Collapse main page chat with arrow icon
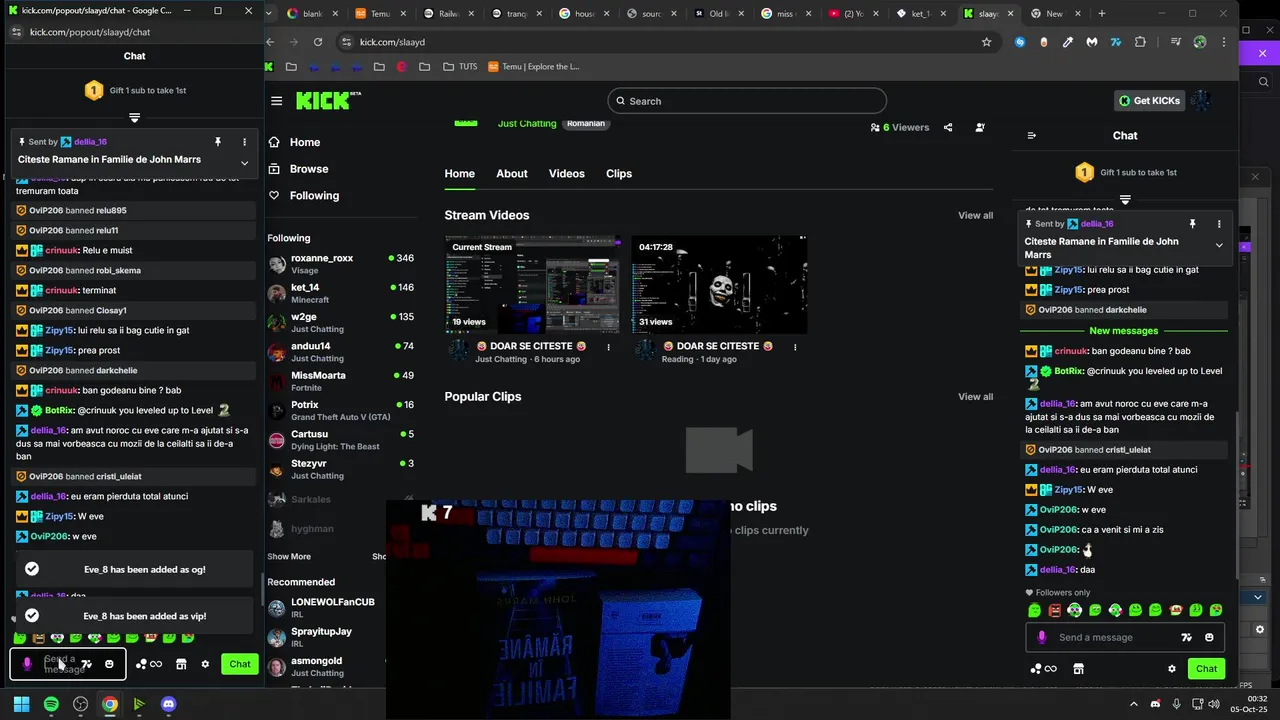The image size is (1280, 720). point(1032,135)
